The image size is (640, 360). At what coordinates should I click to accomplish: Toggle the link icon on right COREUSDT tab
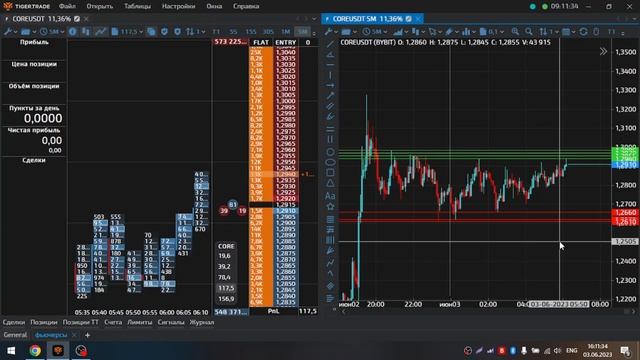[409, 19]
